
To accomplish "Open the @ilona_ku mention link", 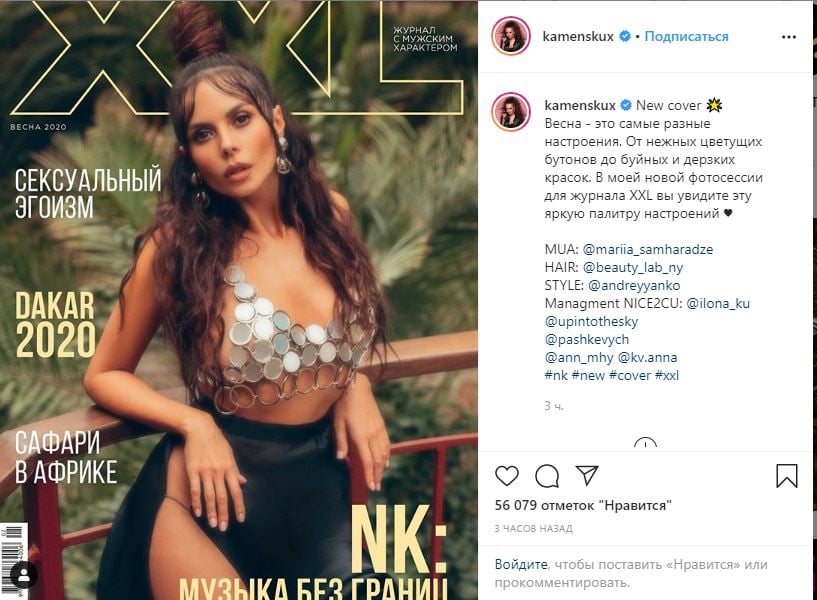I will point(718,303).
